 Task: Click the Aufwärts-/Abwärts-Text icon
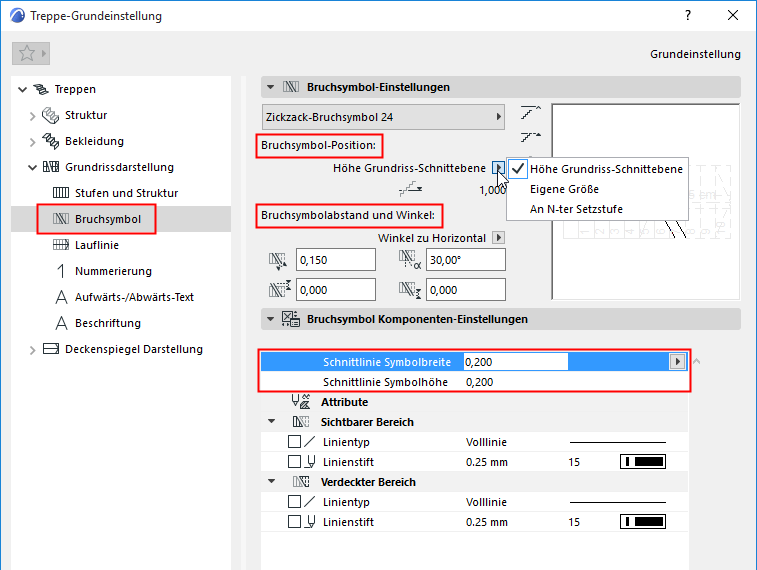pos(61,297)
